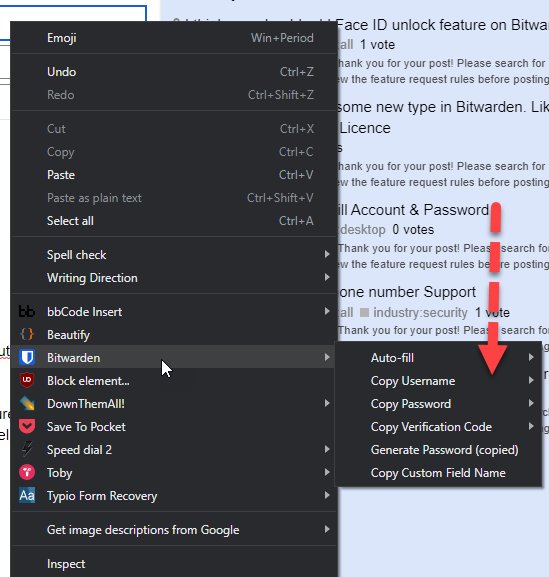Screen dimensions: 549x577
Task: Open the 'ill Account & Password' topic link
Action: pyautogui.click(x=414, y=210)
